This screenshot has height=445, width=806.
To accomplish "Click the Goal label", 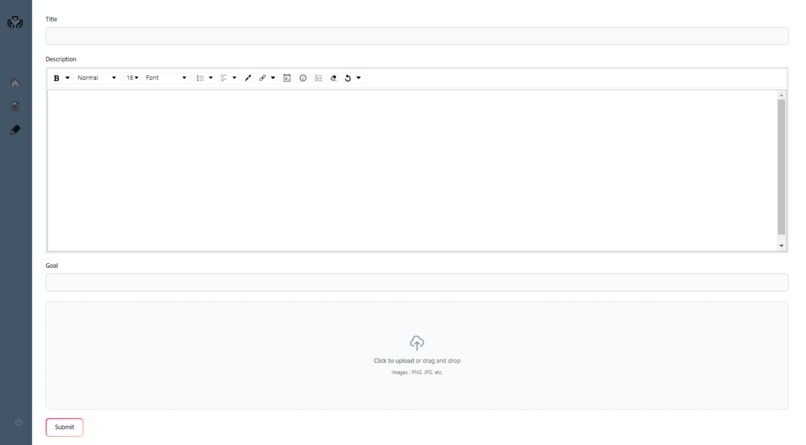I will click(x=52, y=266).
